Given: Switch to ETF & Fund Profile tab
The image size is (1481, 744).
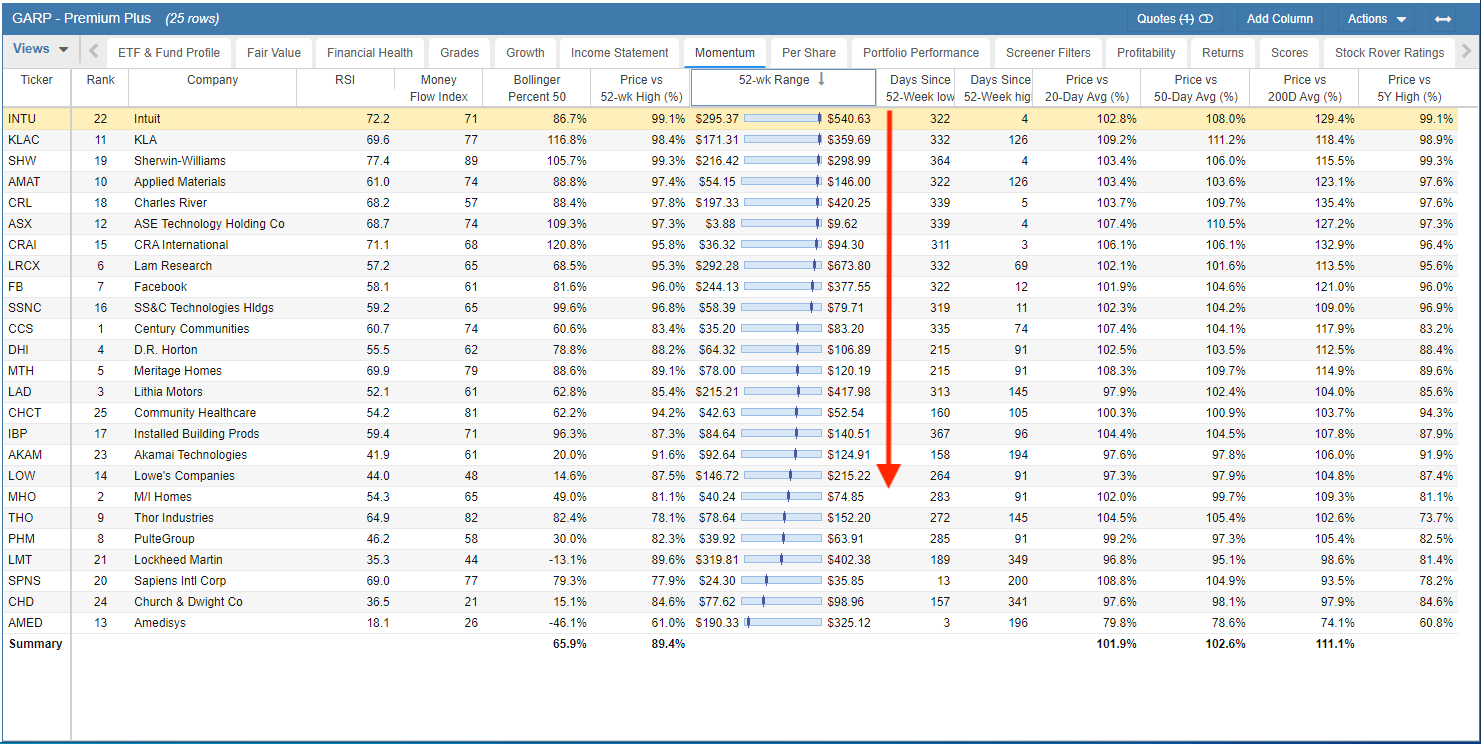Looking at the screenshot, I should 169,53.
